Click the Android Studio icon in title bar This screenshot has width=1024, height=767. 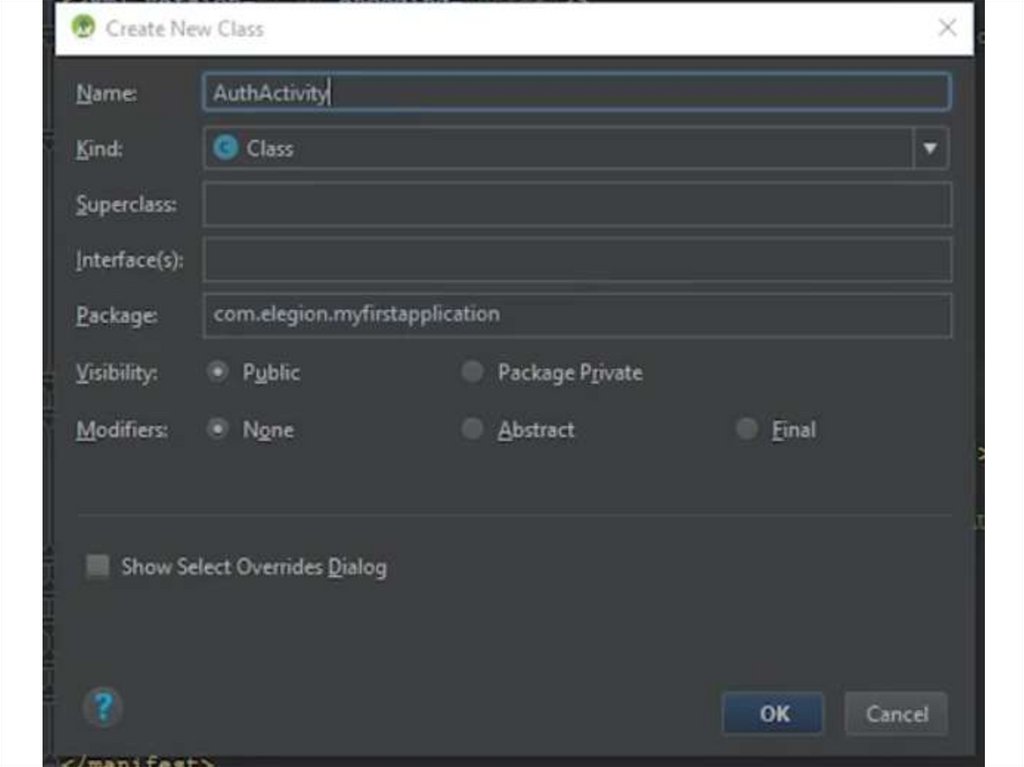pos(84,27)
